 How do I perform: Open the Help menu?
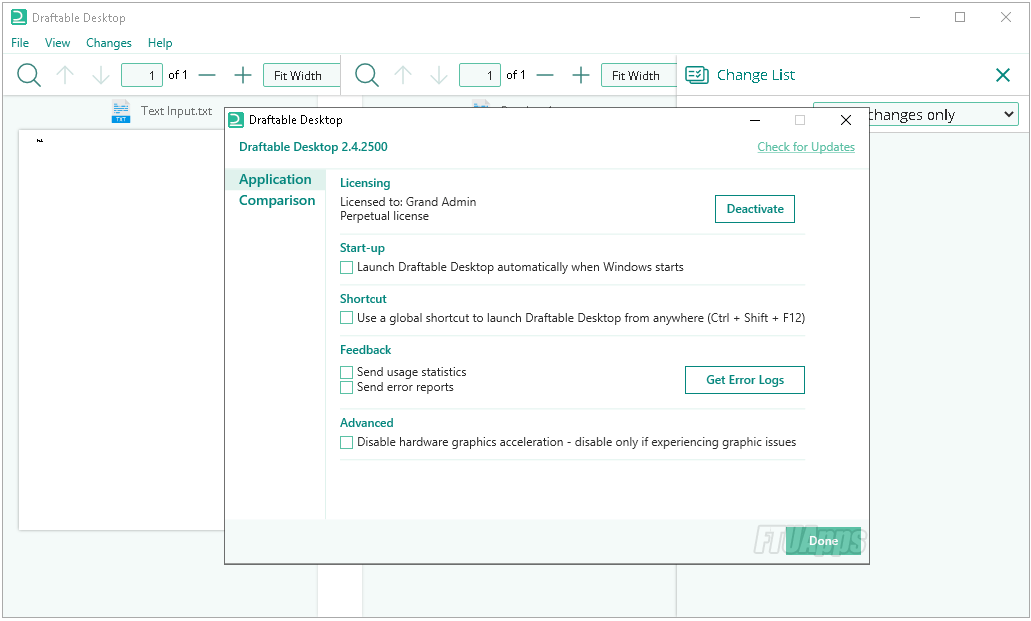coord(160,43)
